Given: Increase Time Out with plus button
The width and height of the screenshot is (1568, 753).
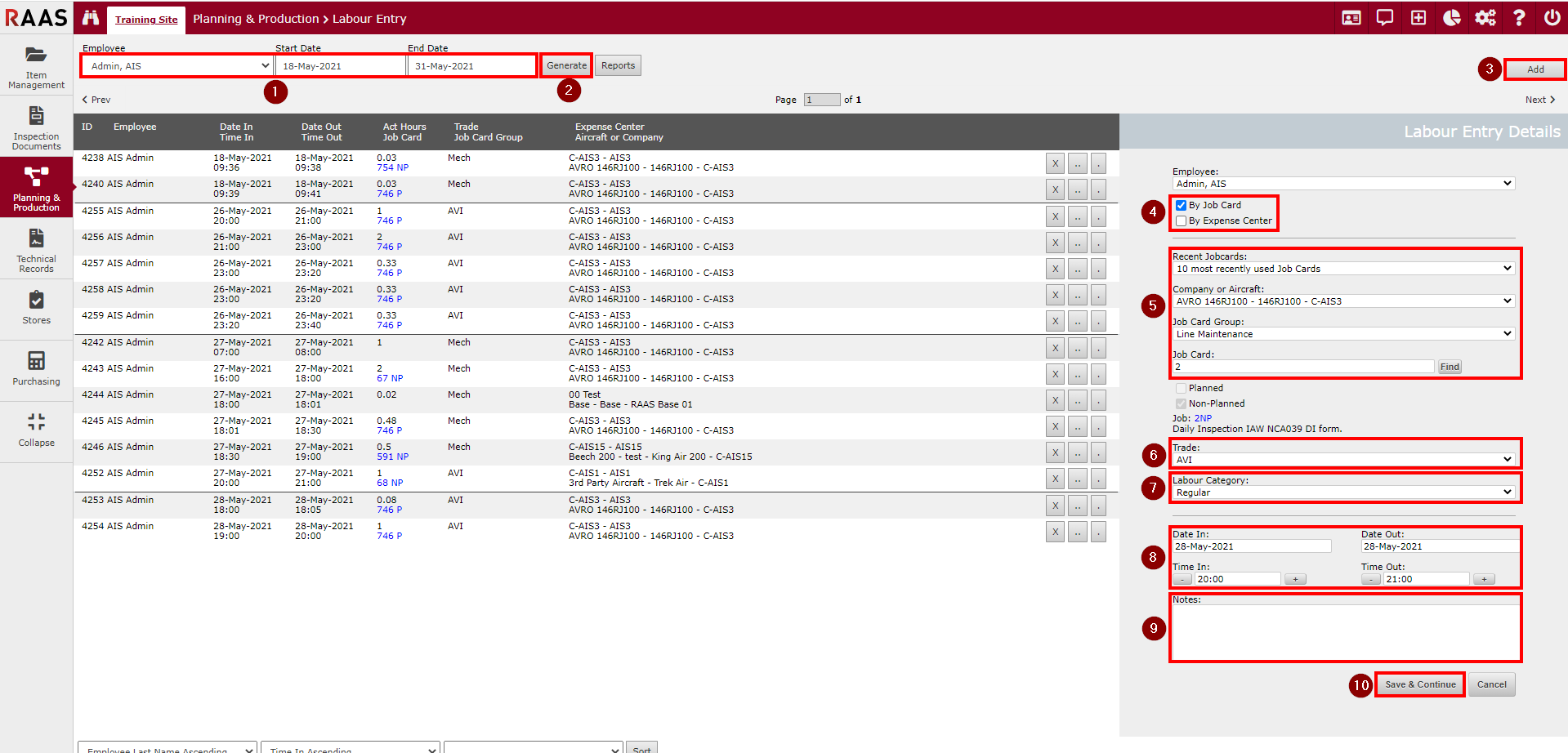Looking at the screenshot, I should coord(1484,580).
